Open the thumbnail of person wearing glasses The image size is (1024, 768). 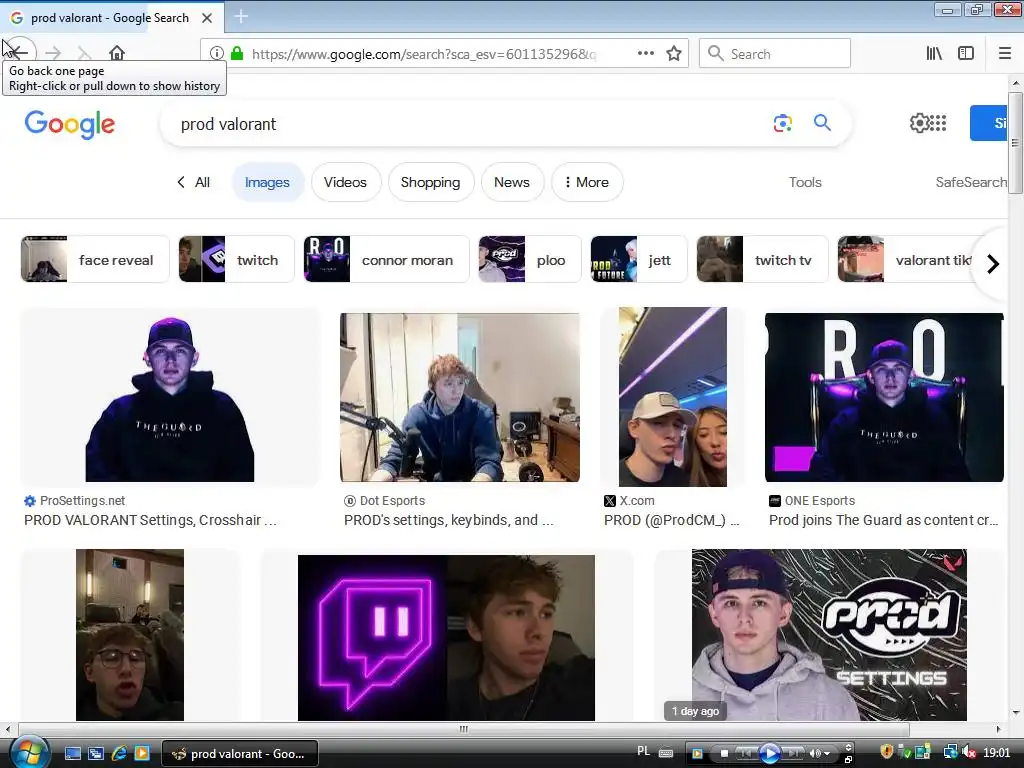pyautogui.click(x=130, y=635)
